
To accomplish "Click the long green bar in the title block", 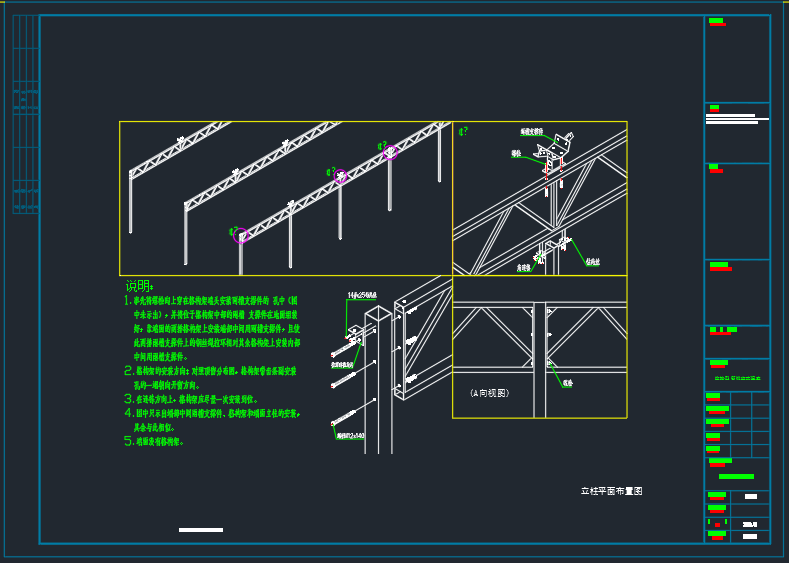I will click(x=736, y=476).
